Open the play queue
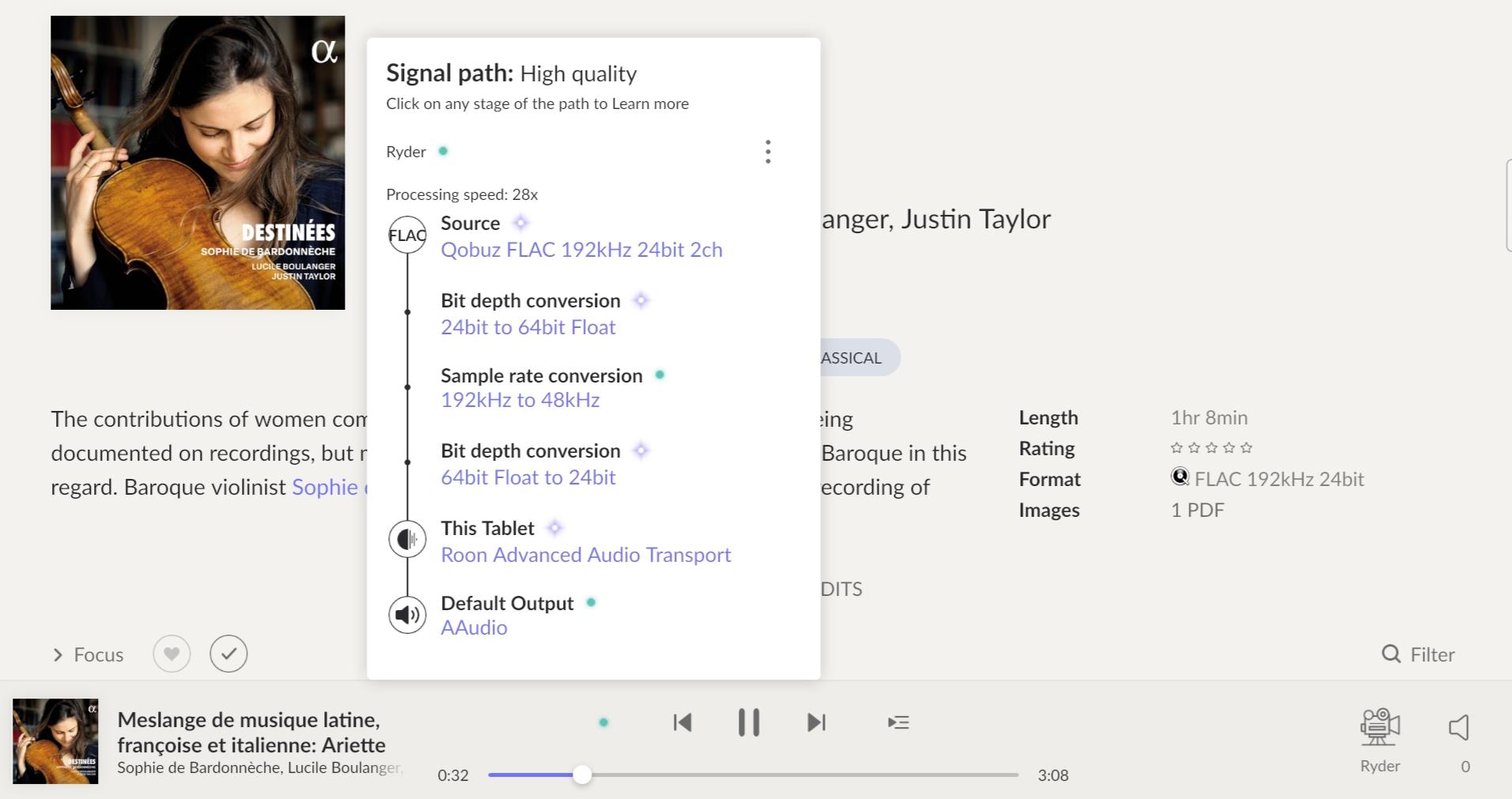Image resolution: width=1512 pixels, height=799 pixels. [x=898, y=722]
